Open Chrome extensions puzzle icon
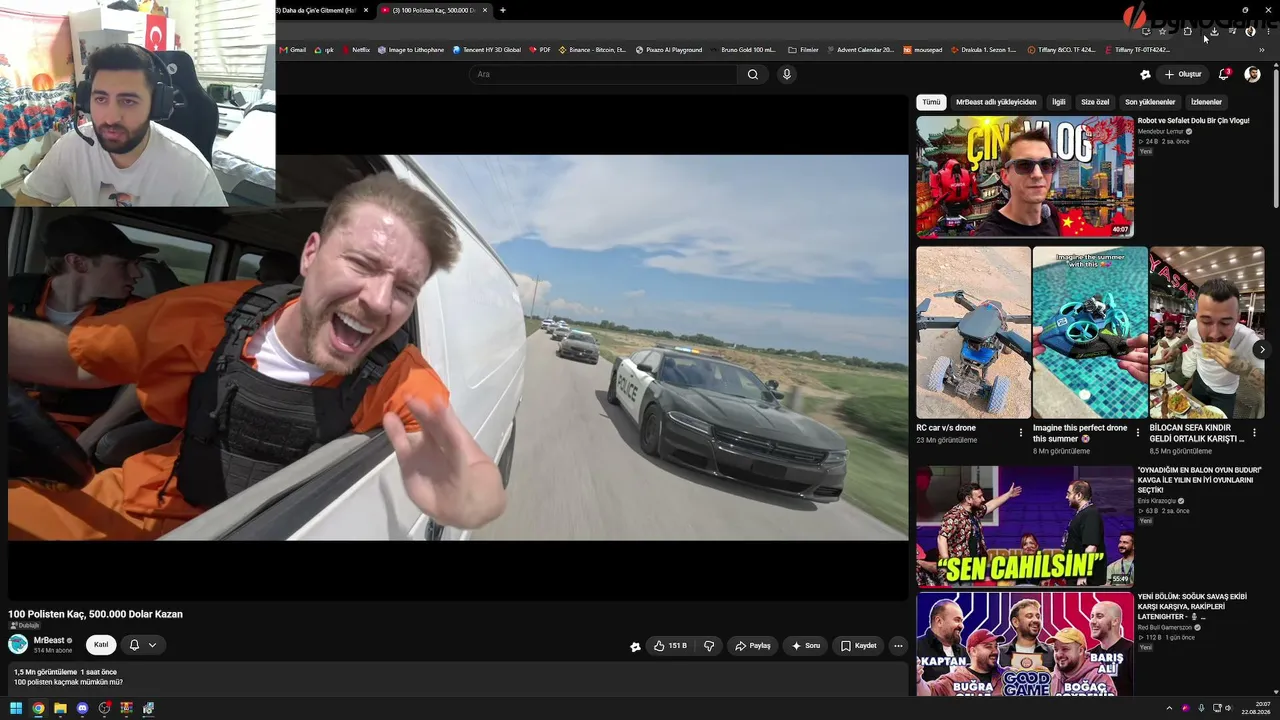The width and height of the screenshot is (1280, 720). point(1187,31)
